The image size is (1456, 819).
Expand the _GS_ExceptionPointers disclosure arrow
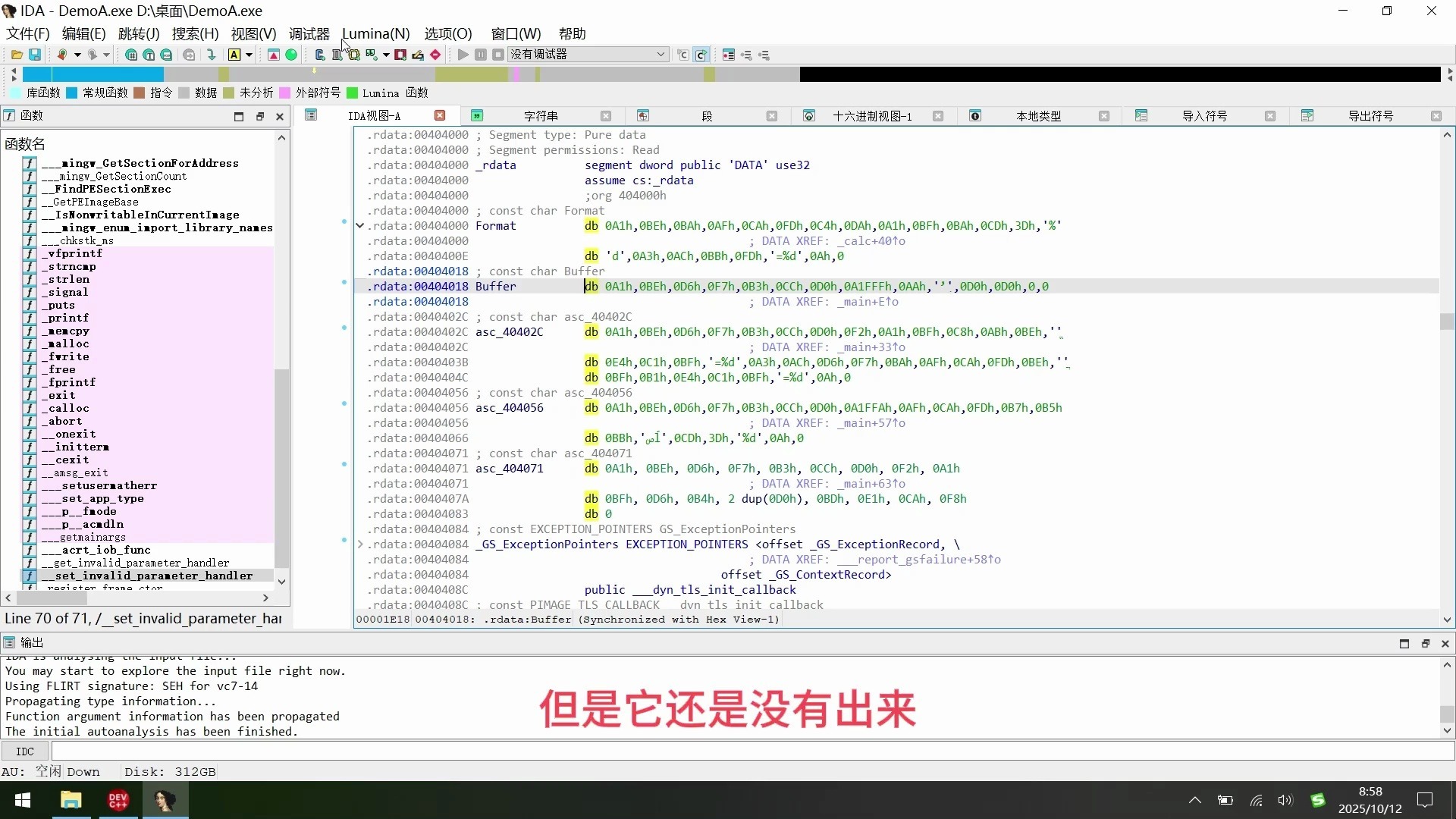point(362,544)
